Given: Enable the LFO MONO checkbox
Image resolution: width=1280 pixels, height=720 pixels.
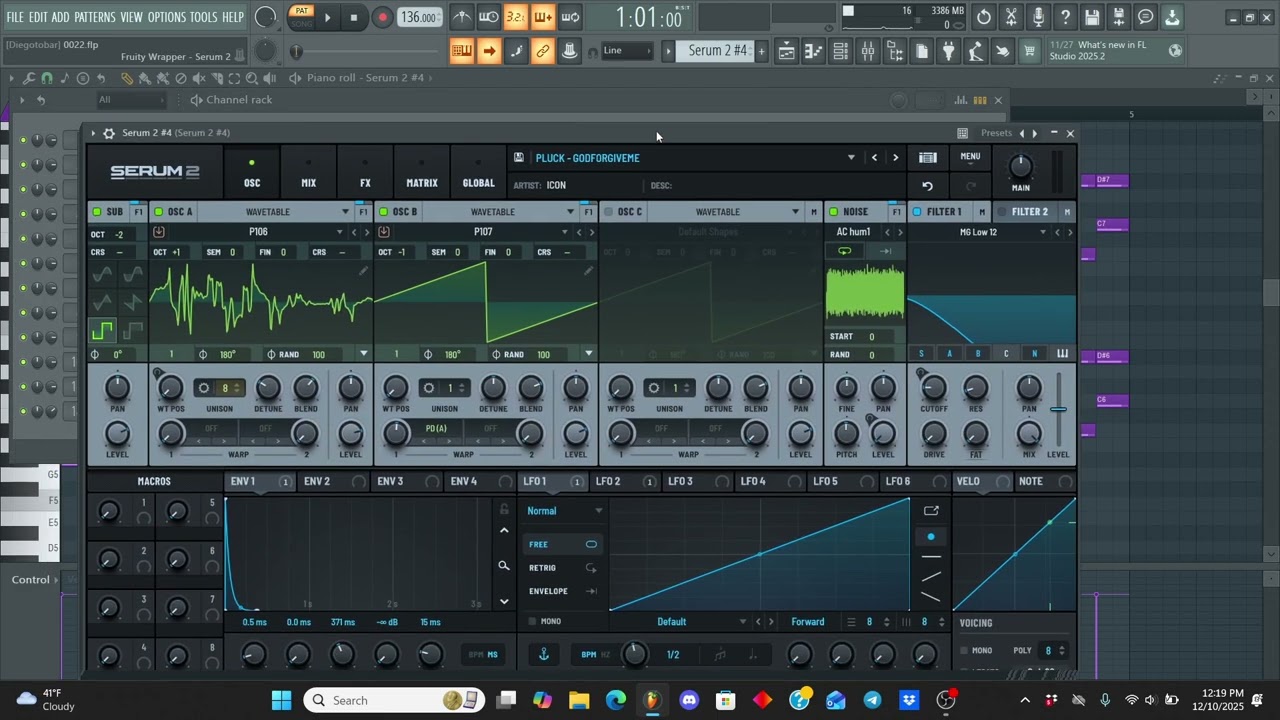Looking at the screenshot, I should click(x=532, y=622).
